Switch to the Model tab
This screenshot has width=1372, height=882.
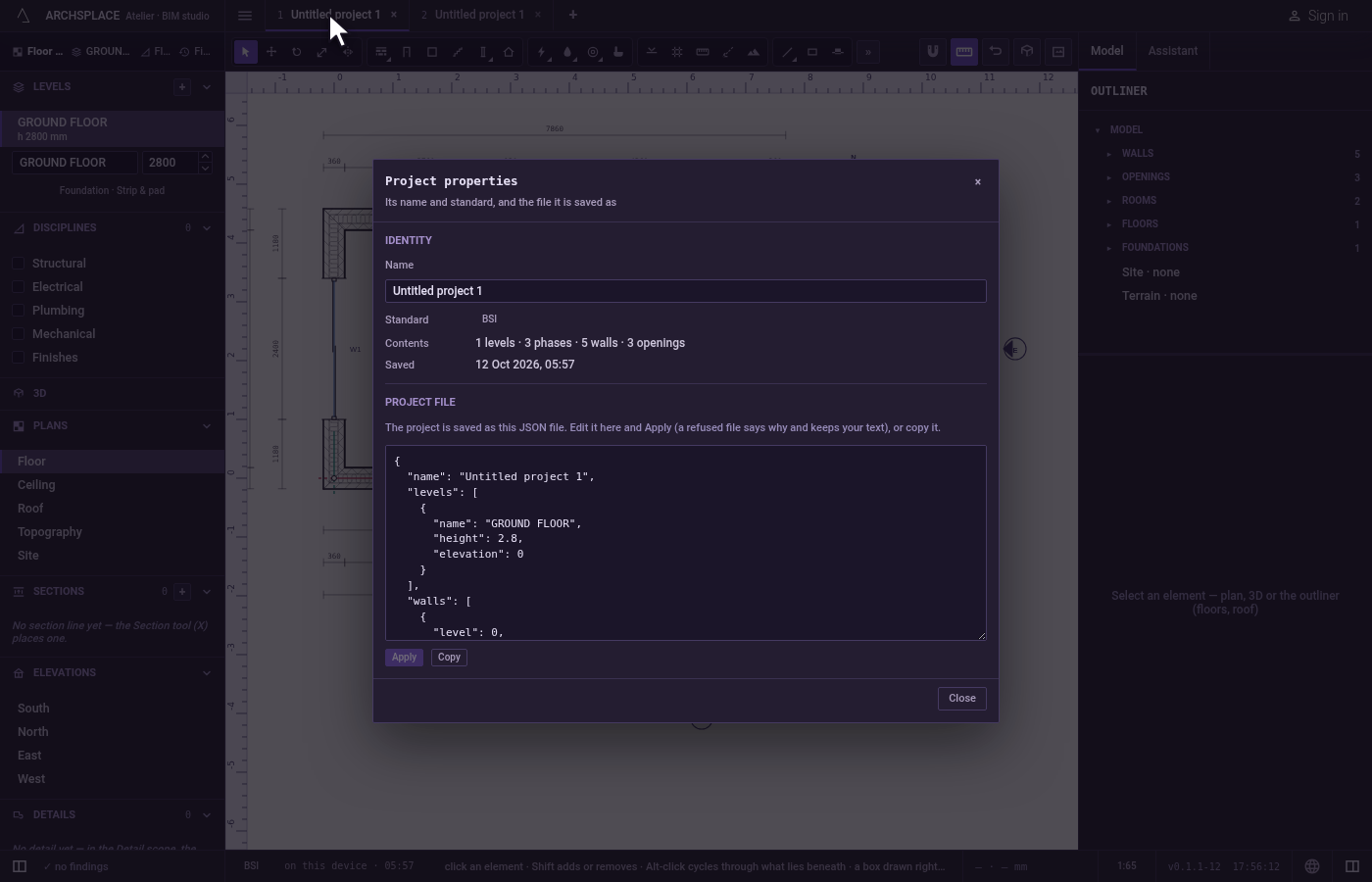1106,51
